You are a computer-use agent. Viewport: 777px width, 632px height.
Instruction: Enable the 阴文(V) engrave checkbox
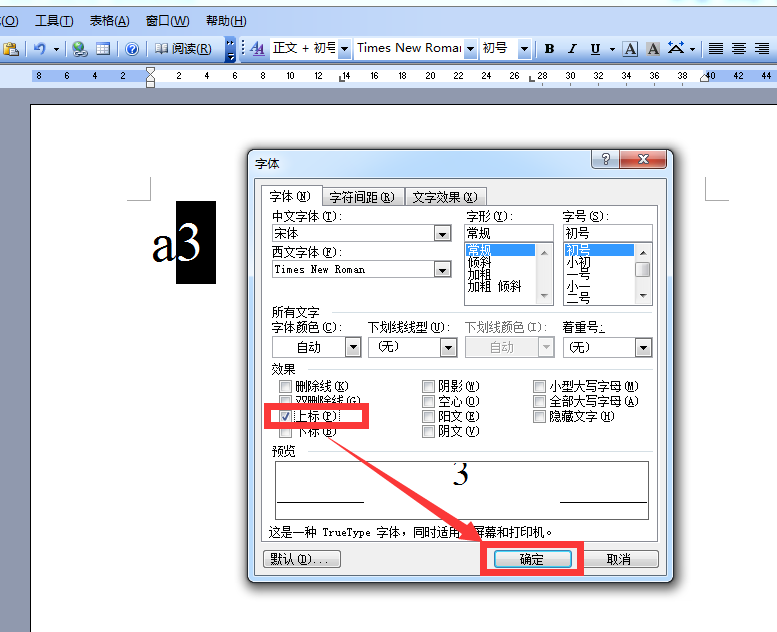point(428,431)
